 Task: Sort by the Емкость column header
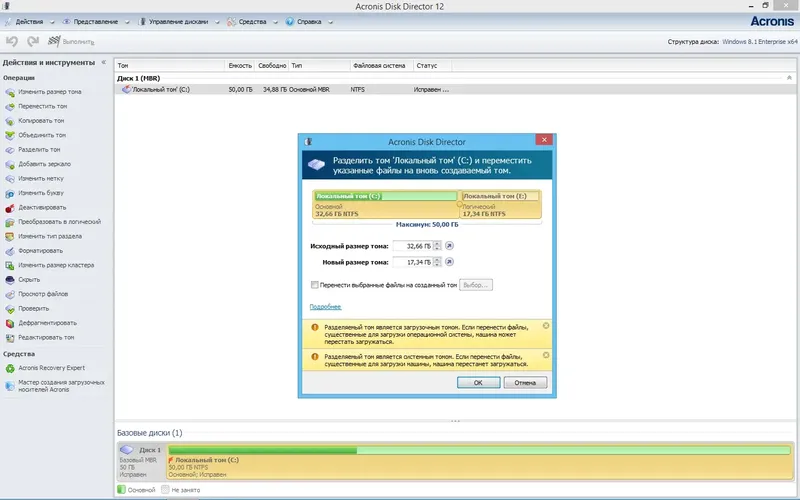[240, 65]
